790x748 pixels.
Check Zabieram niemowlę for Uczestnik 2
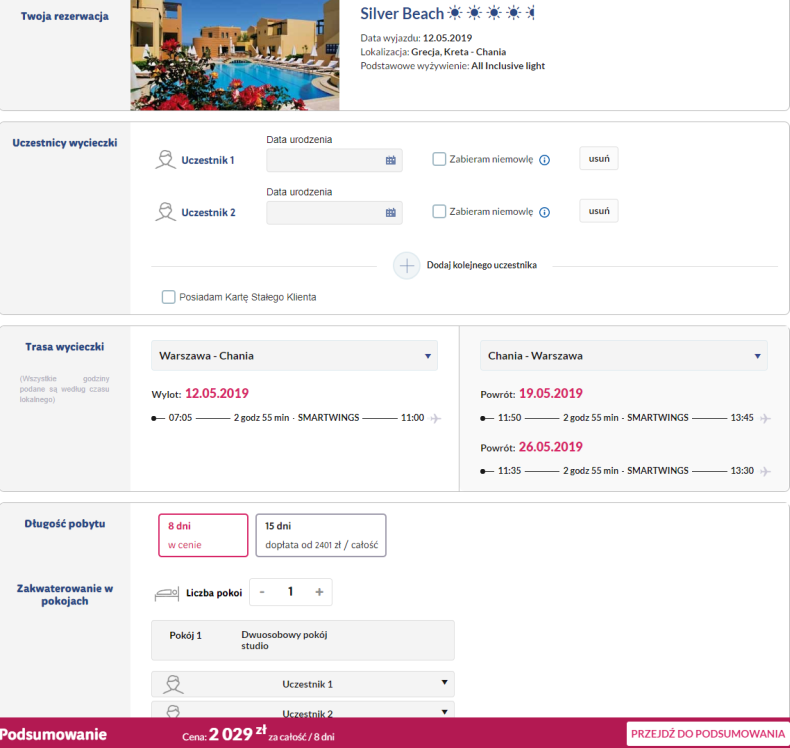439,212
